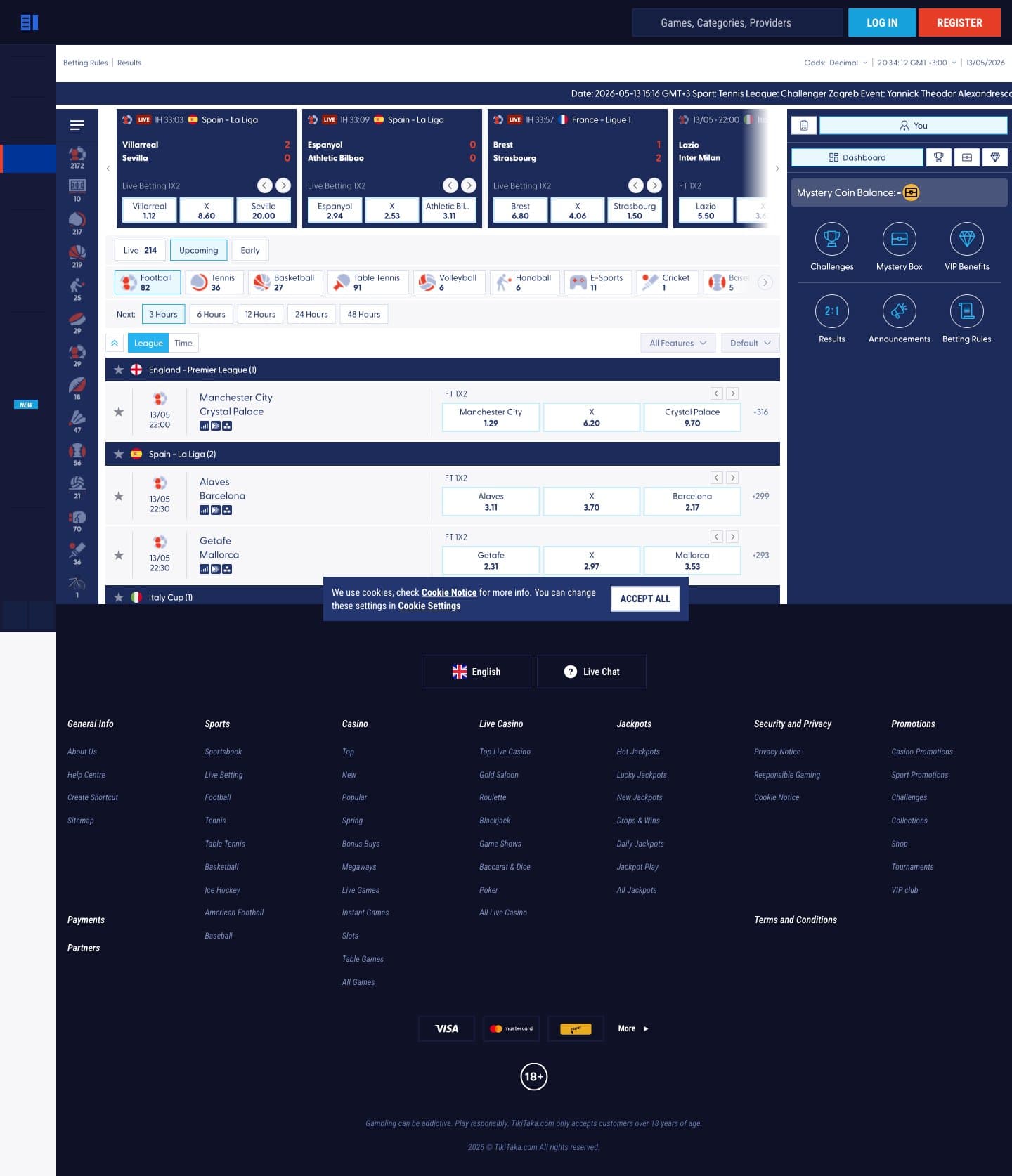
Task: Open live stream icon for Alaves match
Action: 216,510
